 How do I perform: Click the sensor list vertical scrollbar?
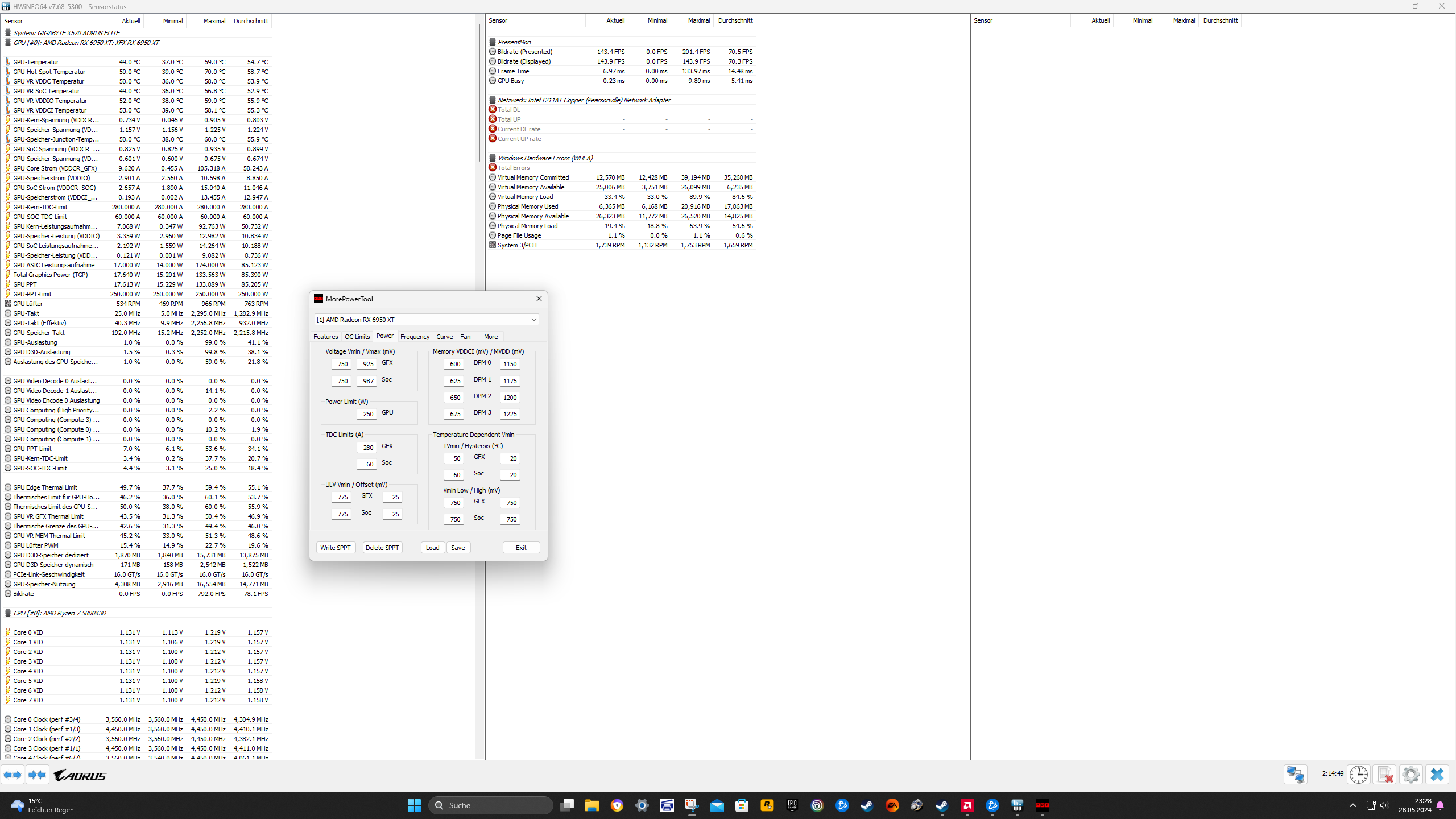tap(479, 91)
